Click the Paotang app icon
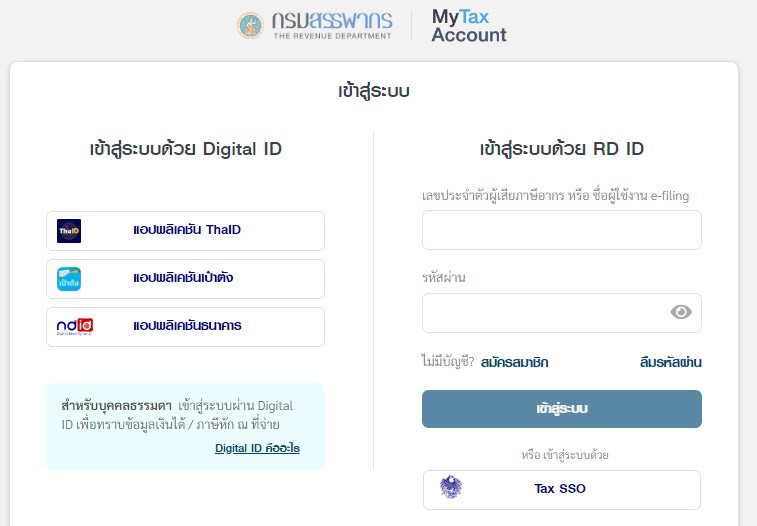 pos(69,279)
